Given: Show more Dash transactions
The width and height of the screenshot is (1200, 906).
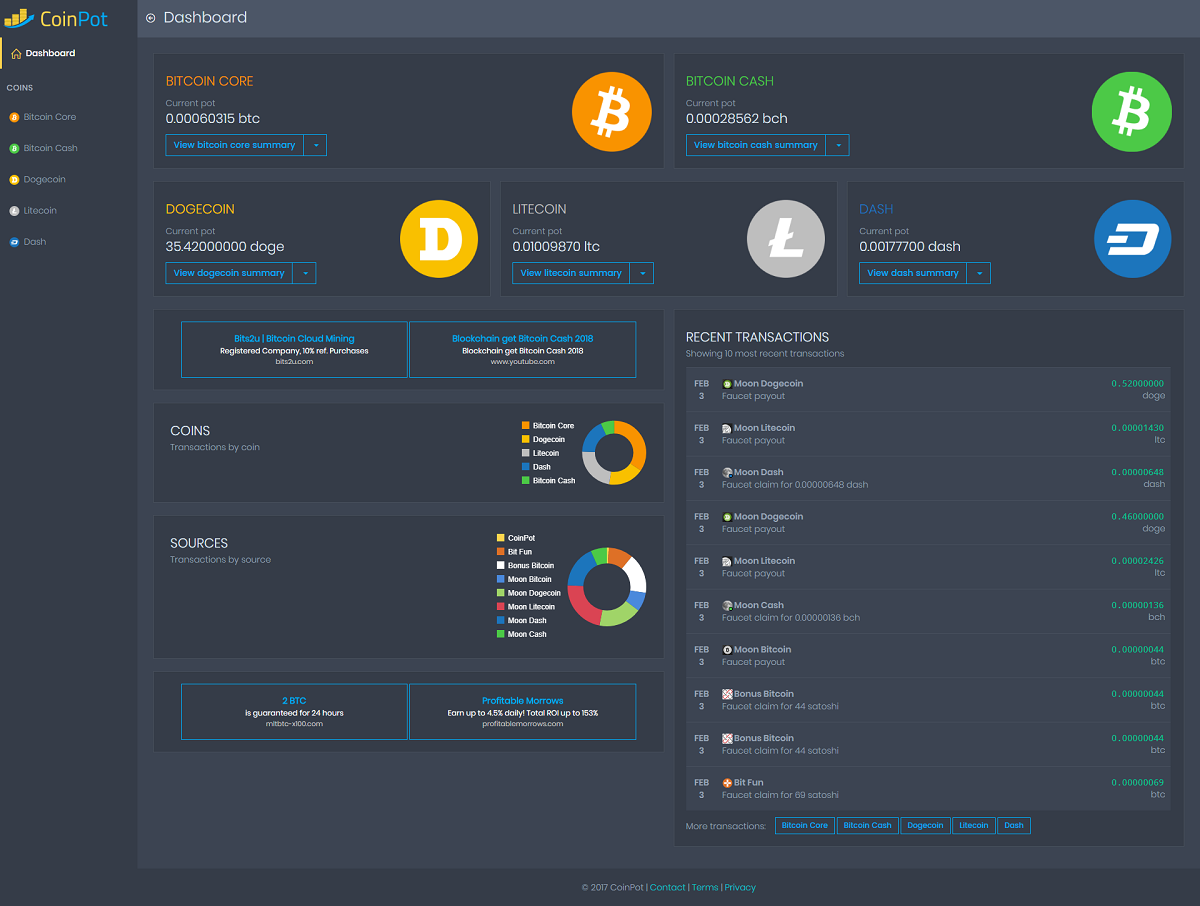Looking at the screenshot, I should tap(1014, 826).
